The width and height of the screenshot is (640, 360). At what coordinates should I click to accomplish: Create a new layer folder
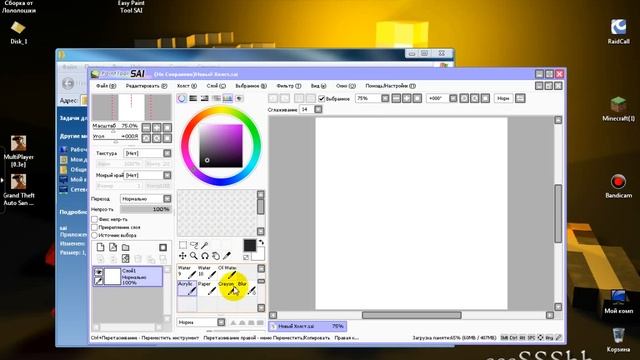pos(126,247)
